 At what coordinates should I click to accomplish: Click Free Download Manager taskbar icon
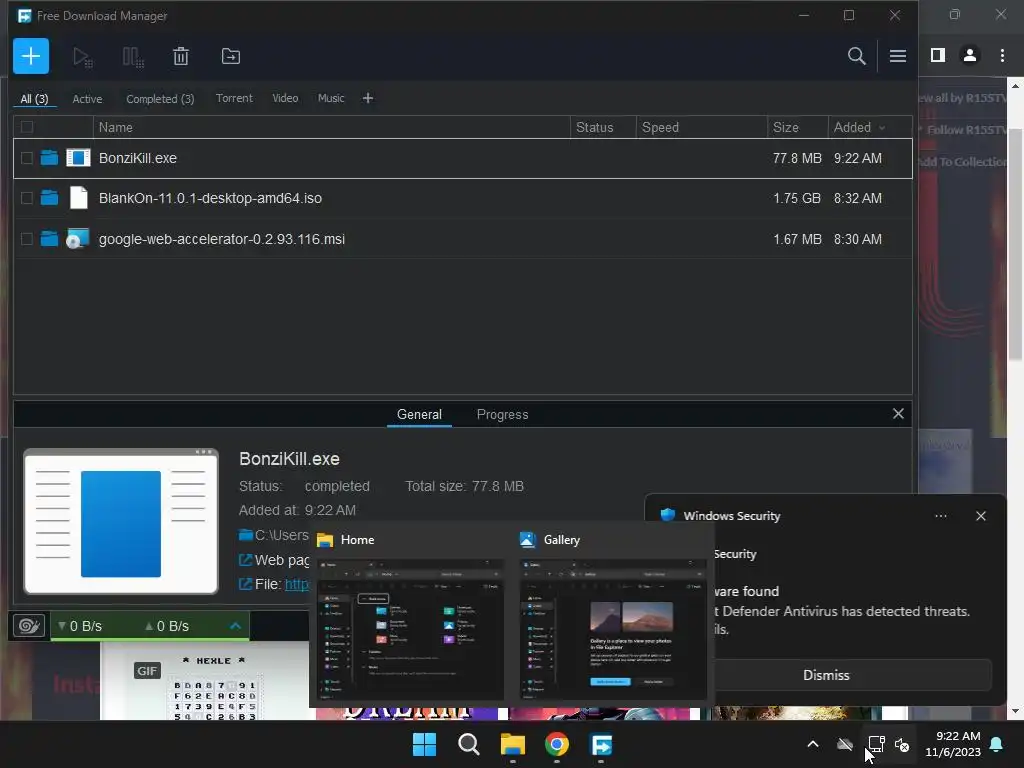coord(601,744)
